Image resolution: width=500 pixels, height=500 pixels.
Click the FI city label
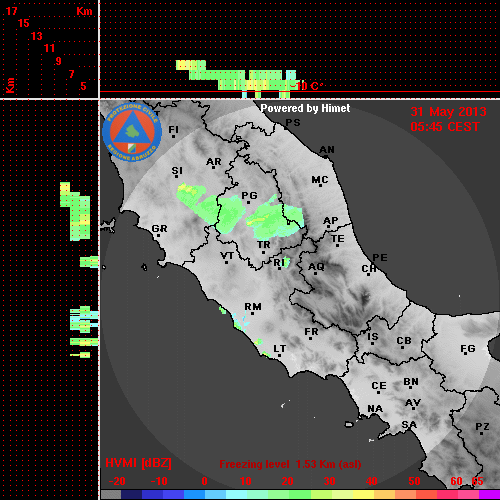[173, 129]
